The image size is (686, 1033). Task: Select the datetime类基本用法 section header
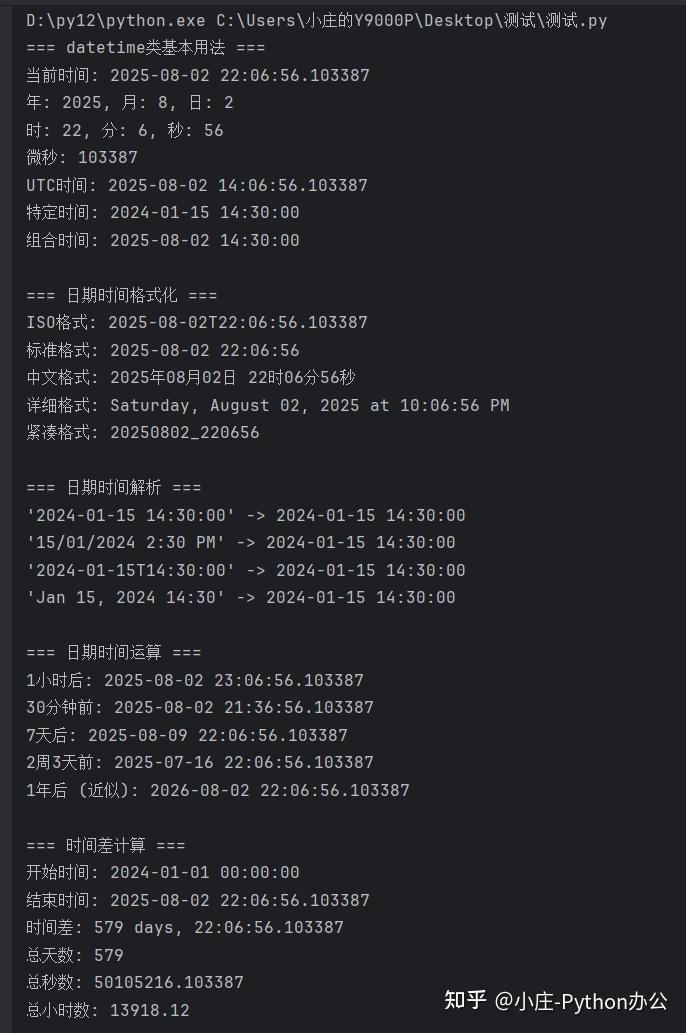(x=146, y=47)
